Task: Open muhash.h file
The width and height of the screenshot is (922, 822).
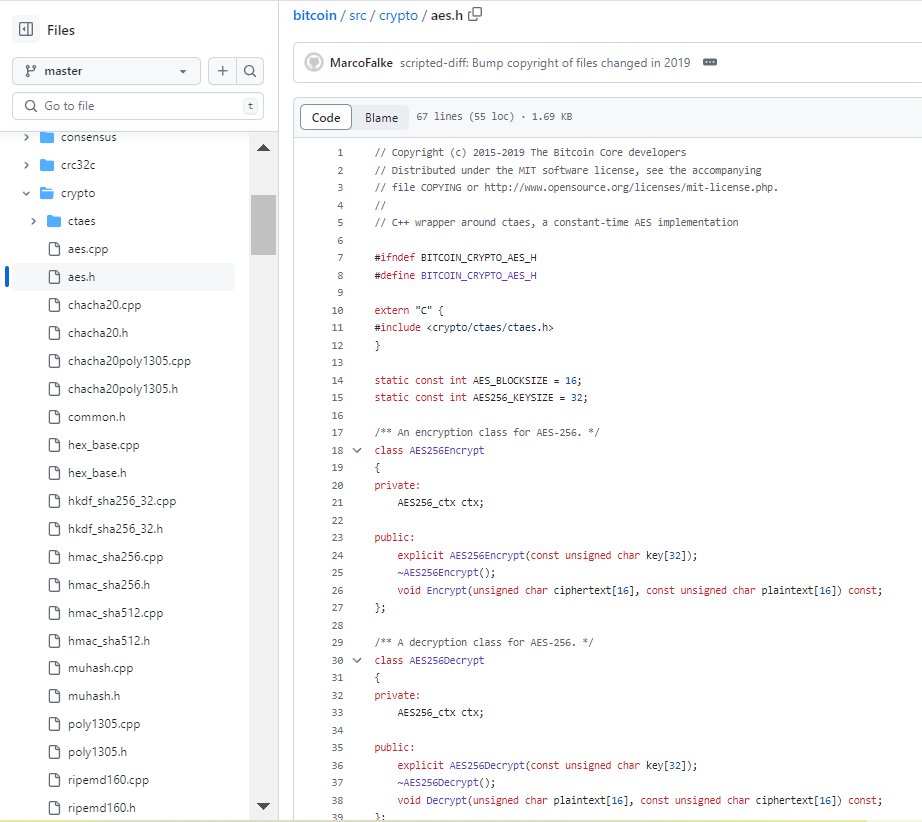Action: point(93,696)
